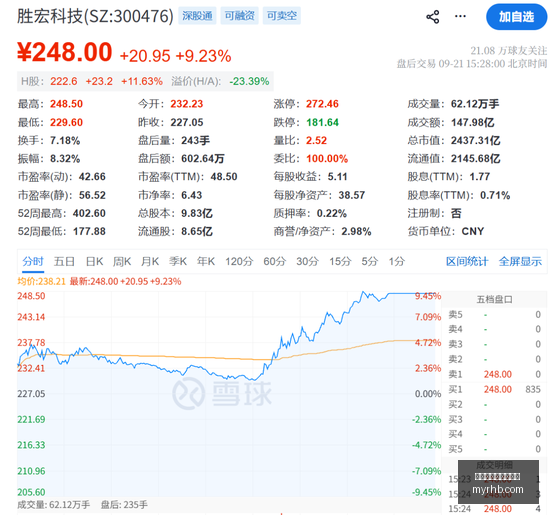Screen dimensions: 550x515
Task: Click the 涨停 value 272.46
Action: click(x=322, y=104)
